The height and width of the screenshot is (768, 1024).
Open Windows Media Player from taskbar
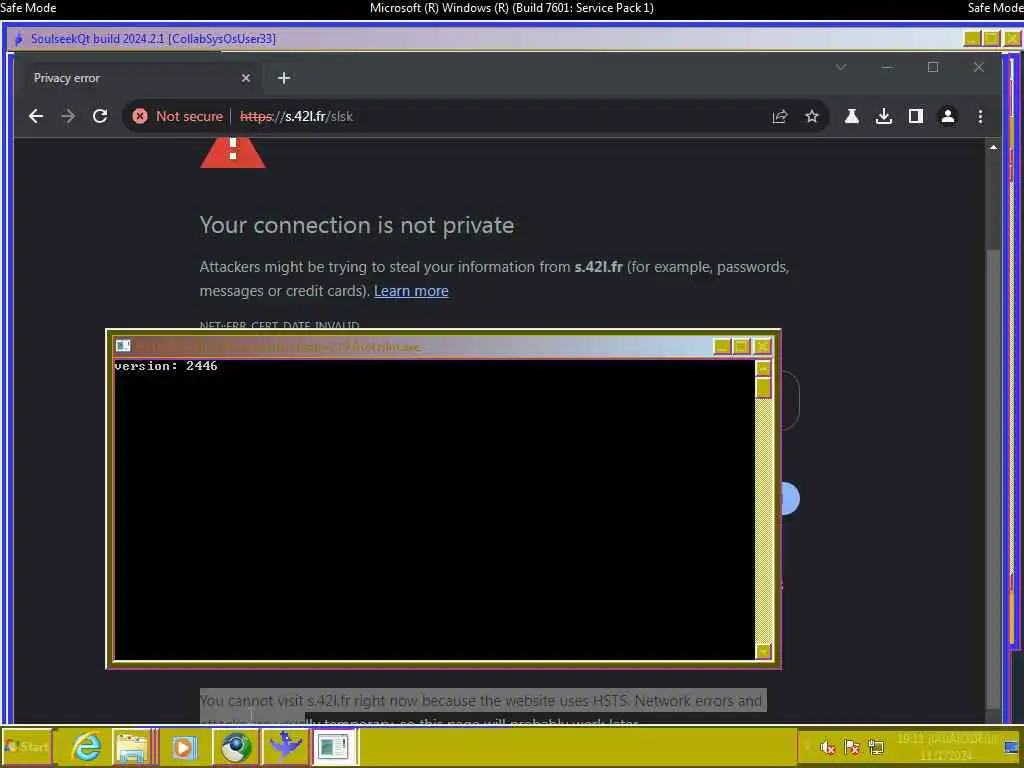click(185, 746)
